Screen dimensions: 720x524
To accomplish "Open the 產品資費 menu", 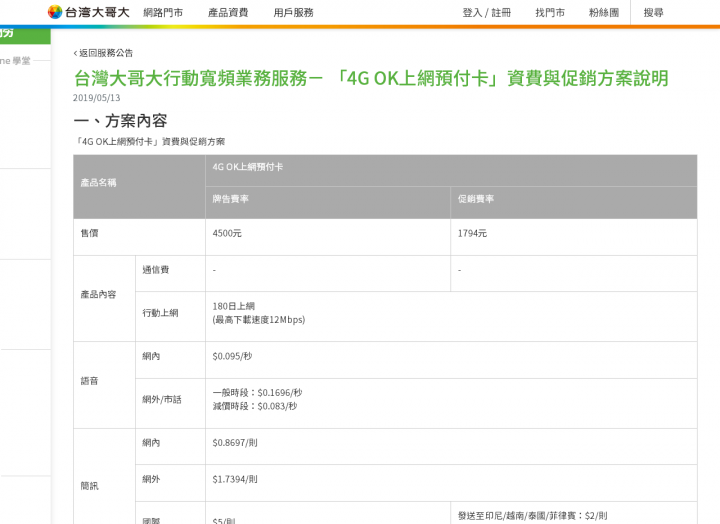I will (228, 12).
